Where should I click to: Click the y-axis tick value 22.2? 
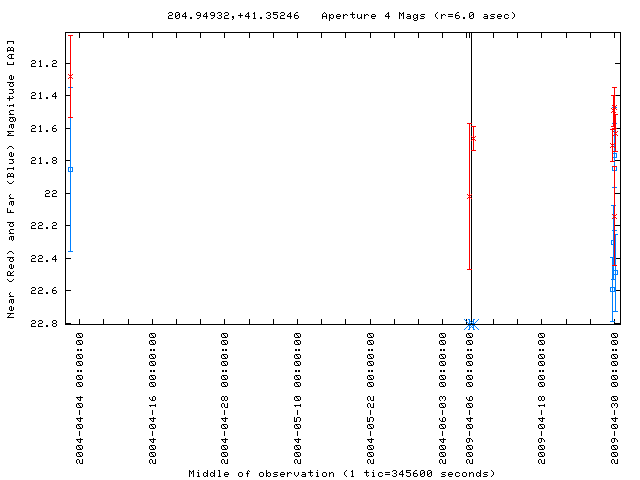coord(44,226)
